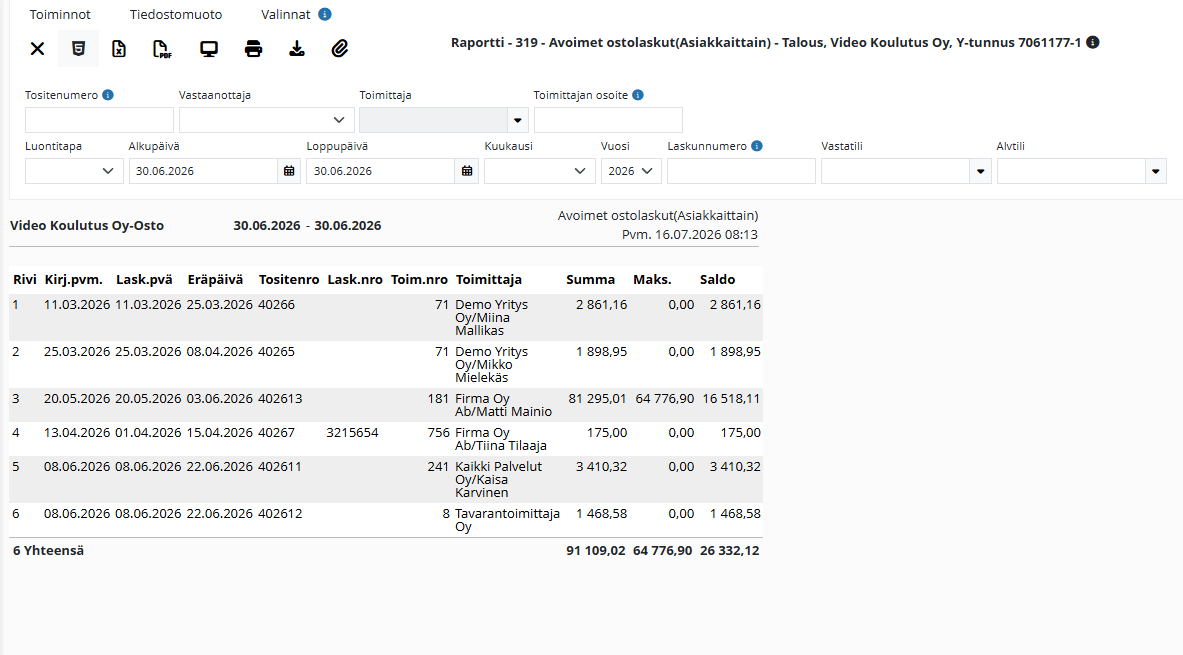Print the report using printer icon

point(254,49)
